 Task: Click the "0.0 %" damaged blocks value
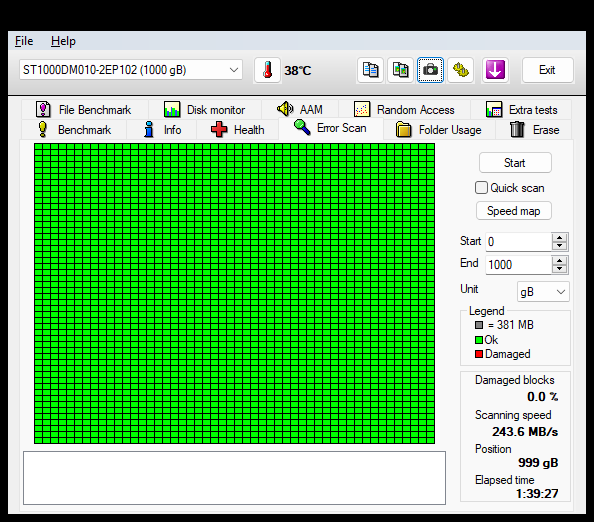point(542,397)
